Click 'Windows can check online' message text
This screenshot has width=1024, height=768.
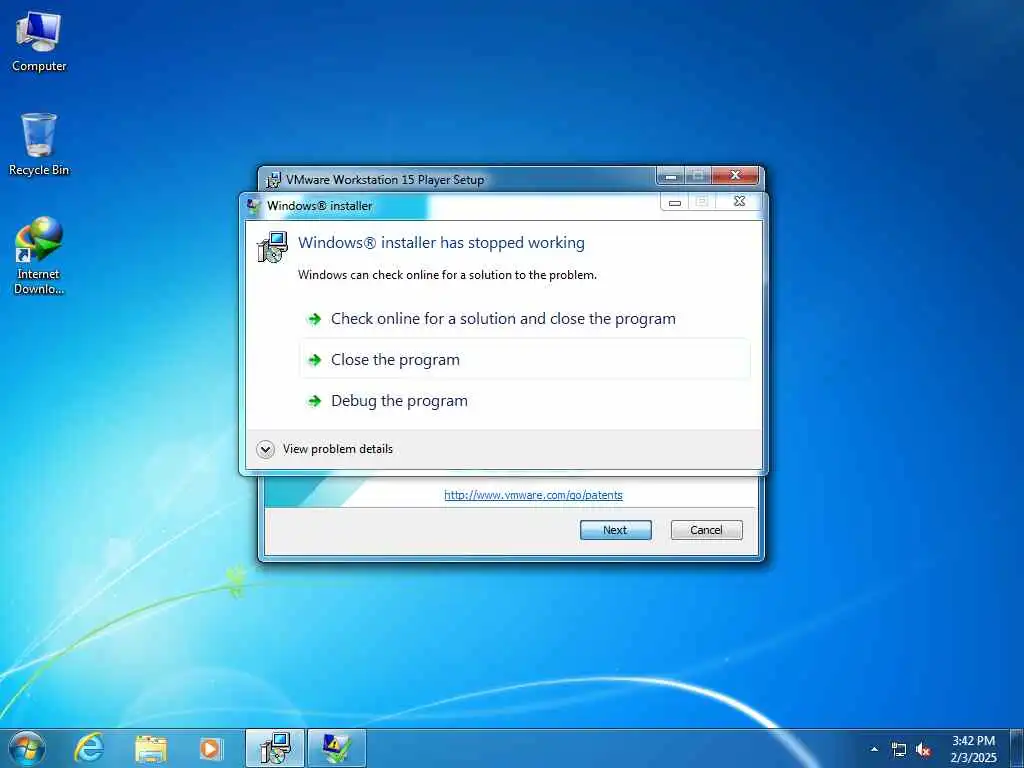tap(447, 275)
